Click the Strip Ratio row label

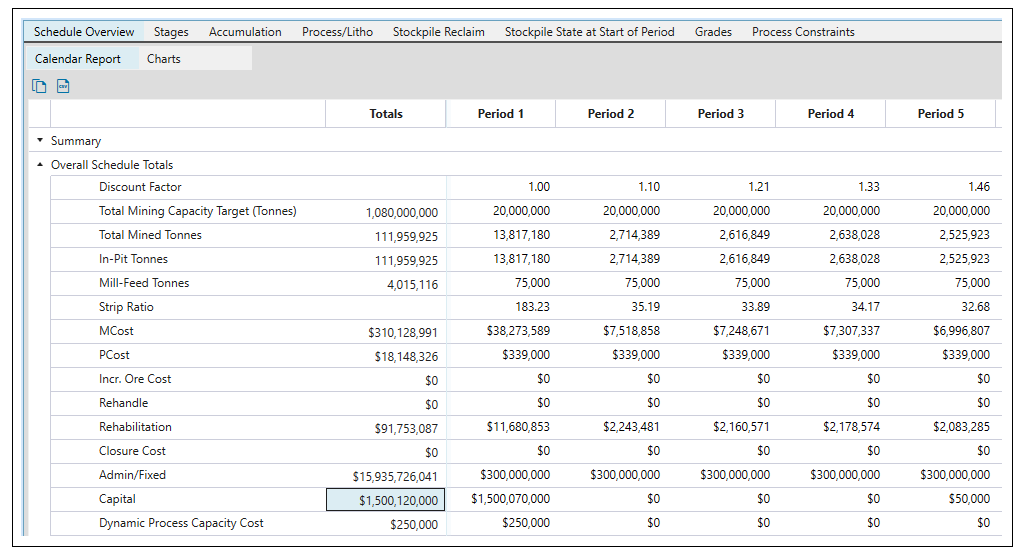(126, 307)
